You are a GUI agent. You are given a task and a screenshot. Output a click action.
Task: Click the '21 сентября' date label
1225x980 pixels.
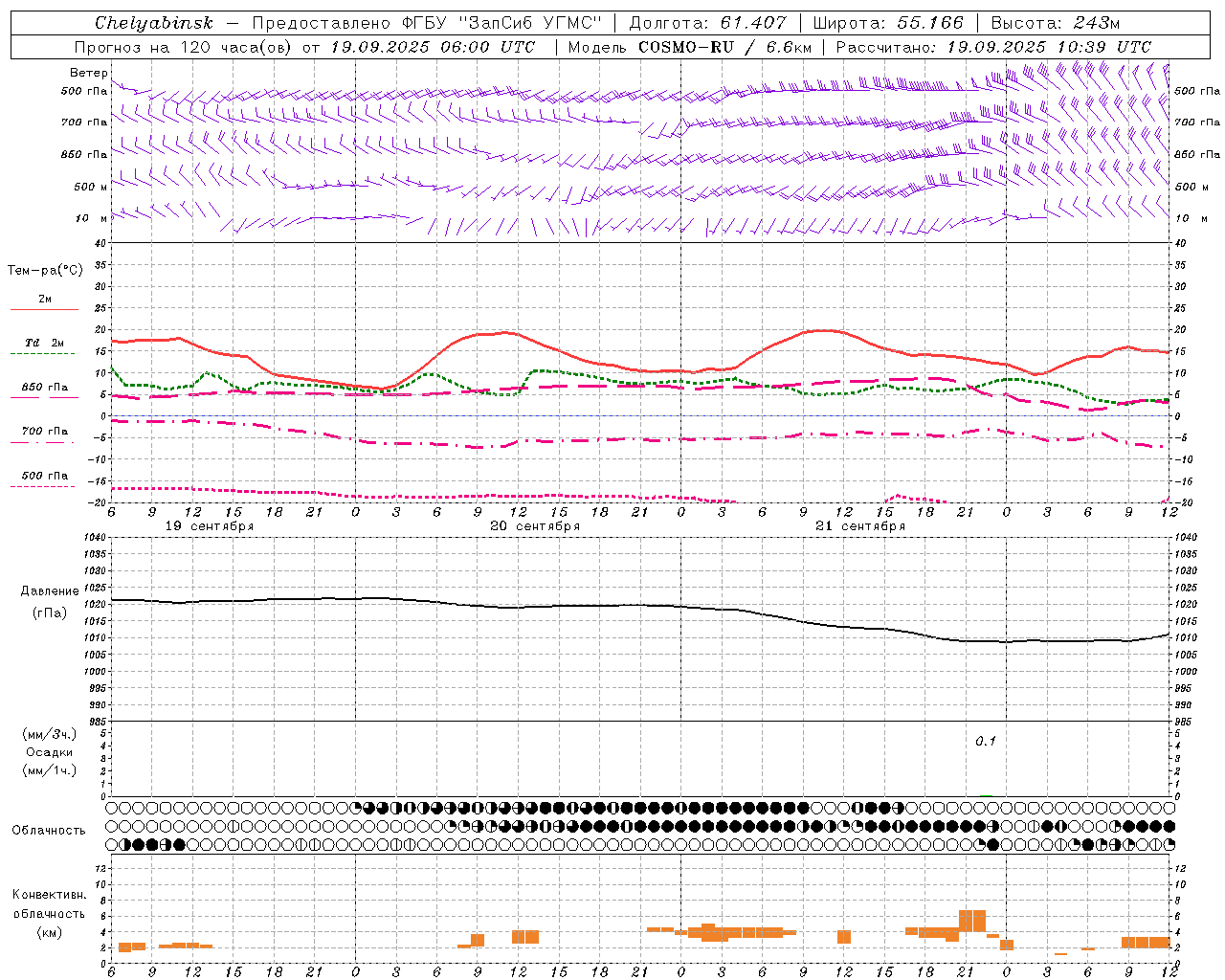pyautogui.click(x=860, y=526)
